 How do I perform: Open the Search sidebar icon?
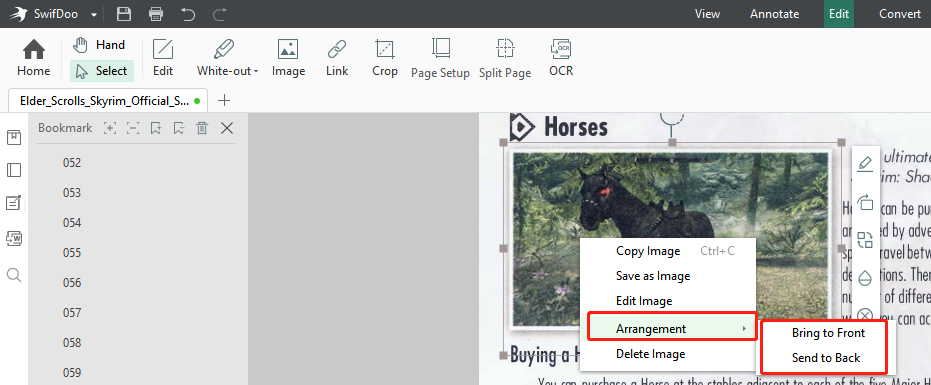pos(14,274)
